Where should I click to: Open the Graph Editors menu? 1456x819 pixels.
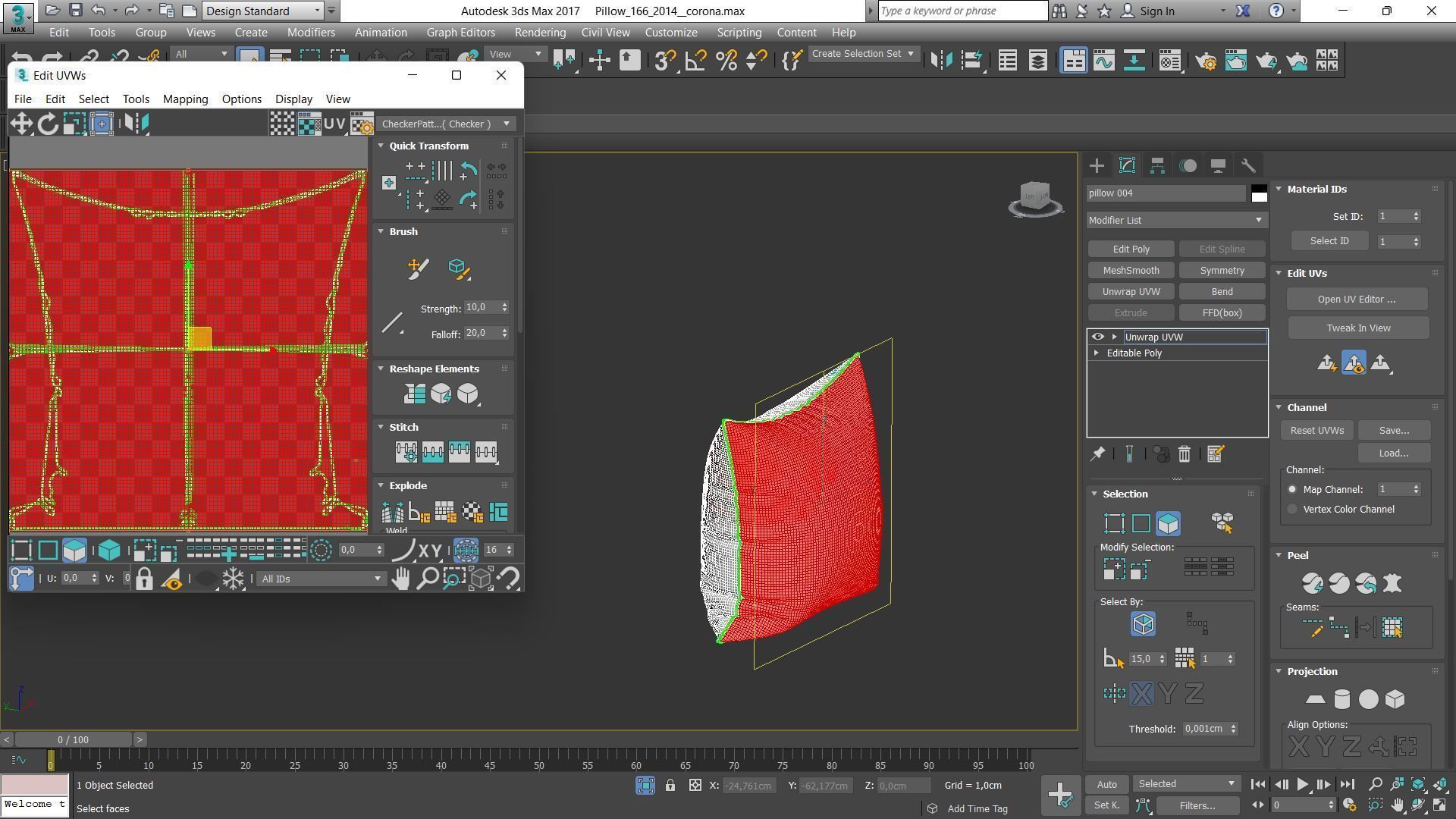(460, 33)
